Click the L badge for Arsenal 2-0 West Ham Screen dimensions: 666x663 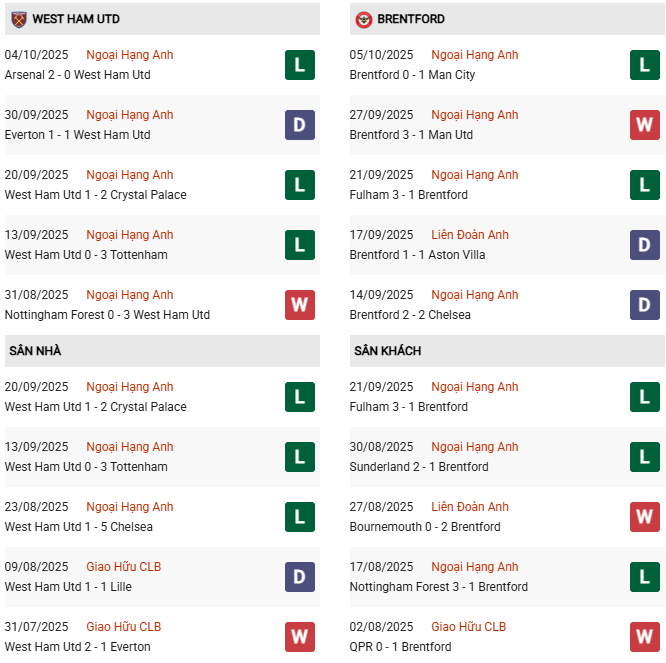[x=299, y=65]
